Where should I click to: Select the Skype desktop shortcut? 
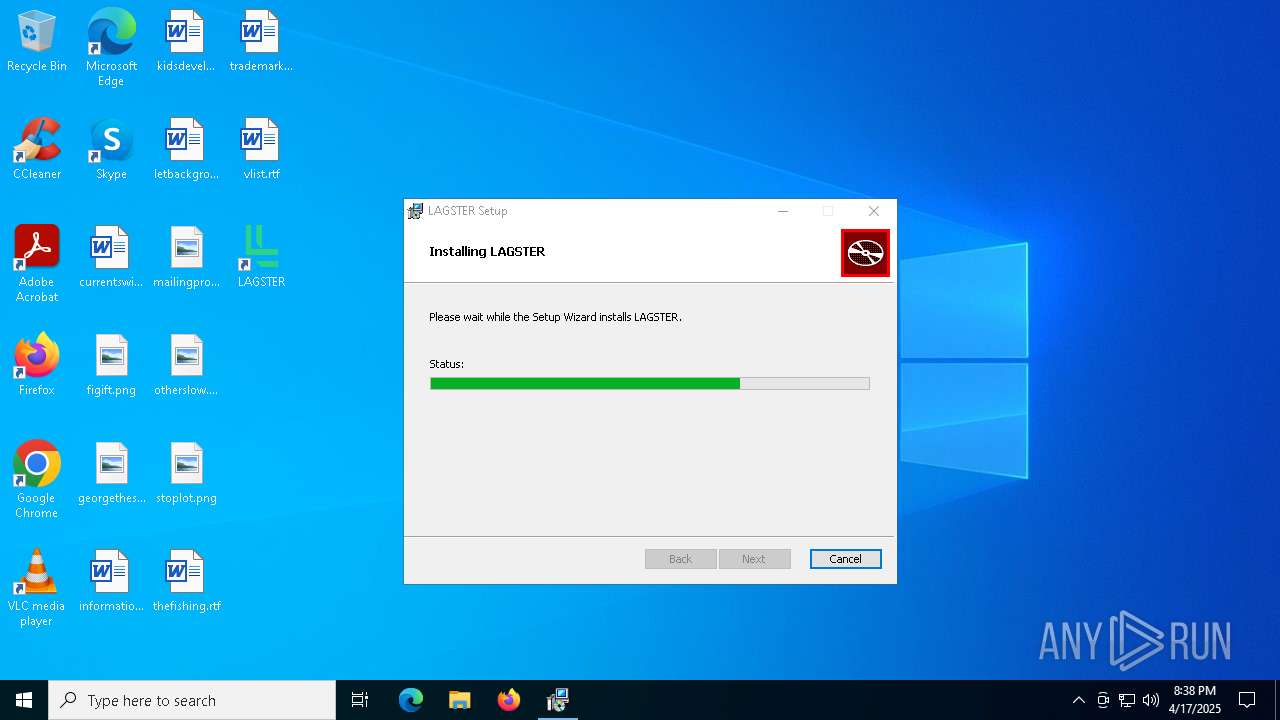click(111, 149)
